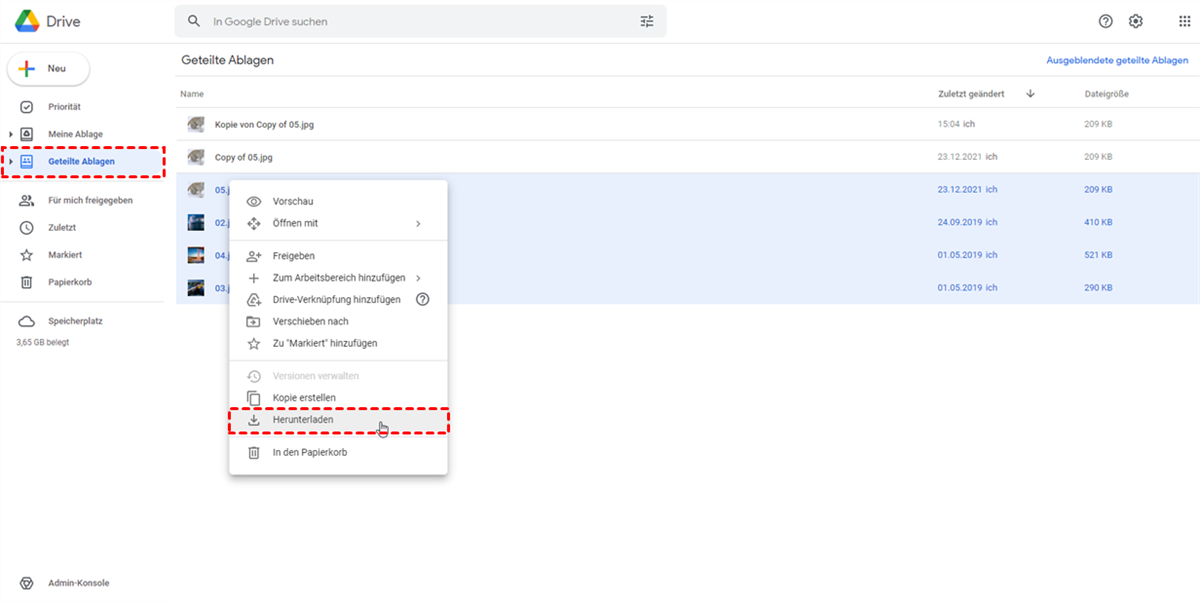
Task: Expand the Meine Ablage tree
Action: tap(11, 134)
